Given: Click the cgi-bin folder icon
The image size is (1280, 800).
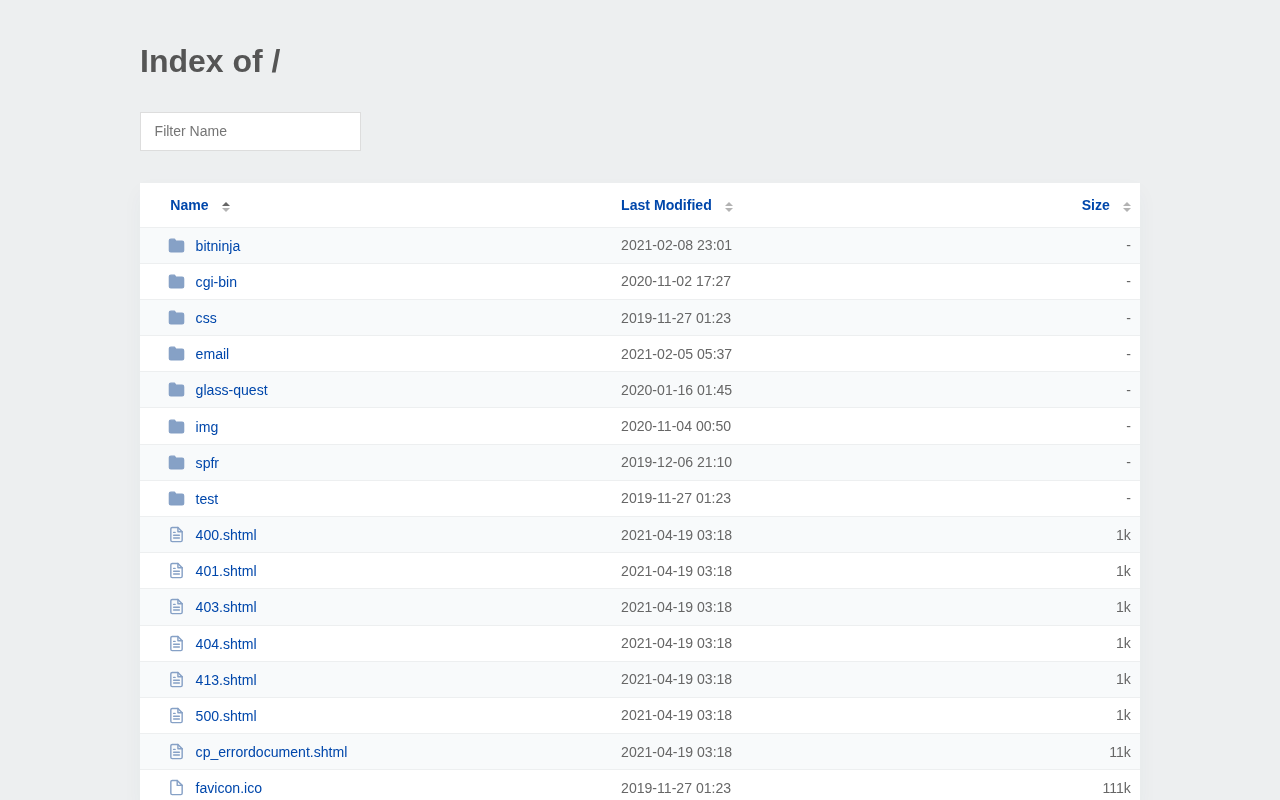Looking at the screenshot, I should click(x=176, y=282).
